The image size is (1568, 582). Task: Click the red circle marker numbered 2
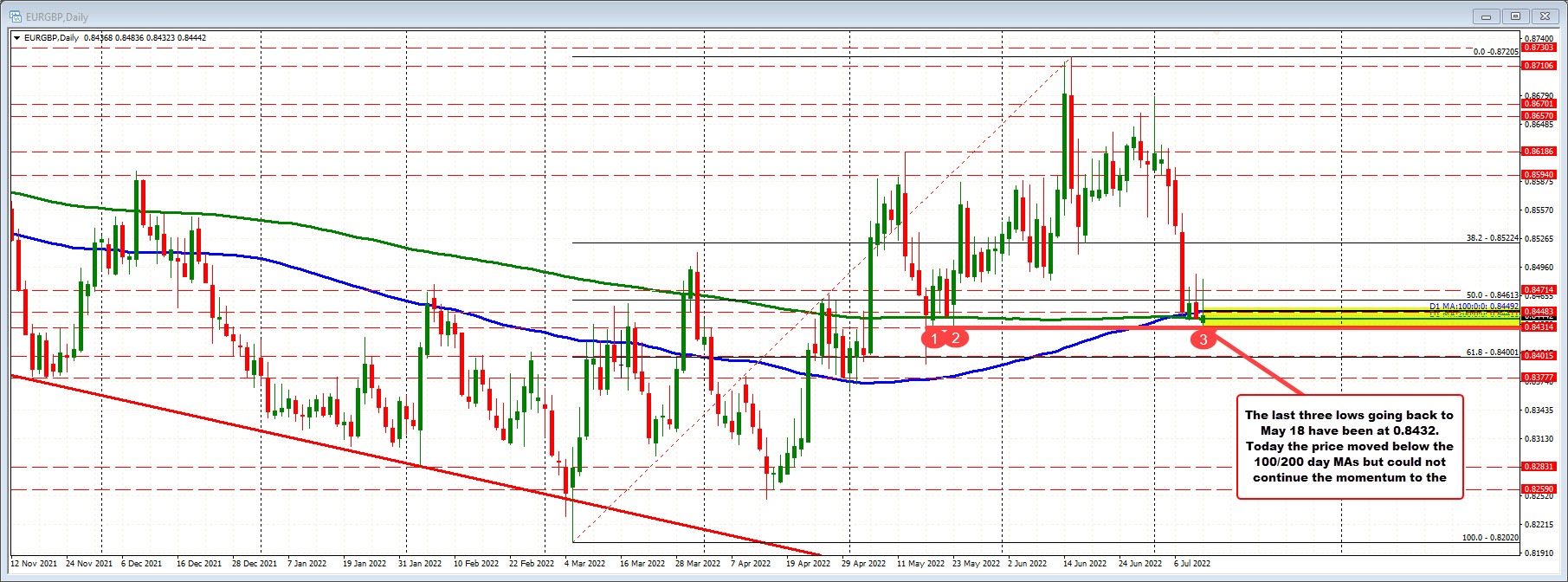tap(955, 339)
